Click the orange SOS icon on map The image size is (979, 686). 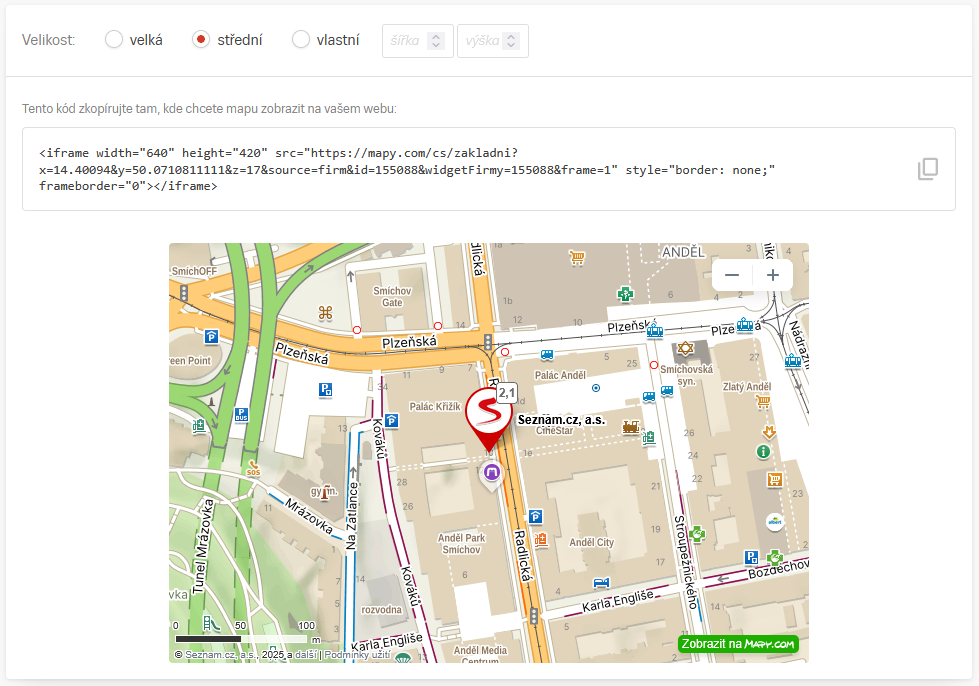click(252, 466)
